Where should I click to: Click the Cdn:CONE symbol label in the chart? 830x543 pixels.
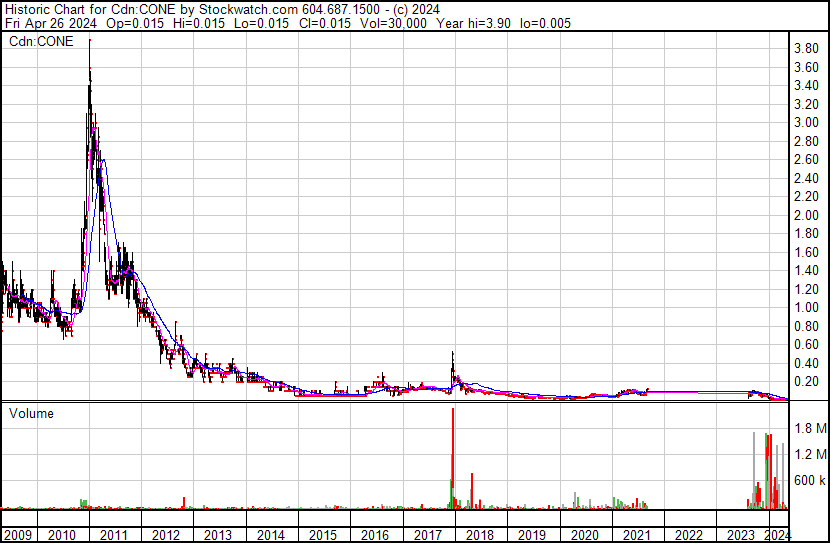click(41, 42)
